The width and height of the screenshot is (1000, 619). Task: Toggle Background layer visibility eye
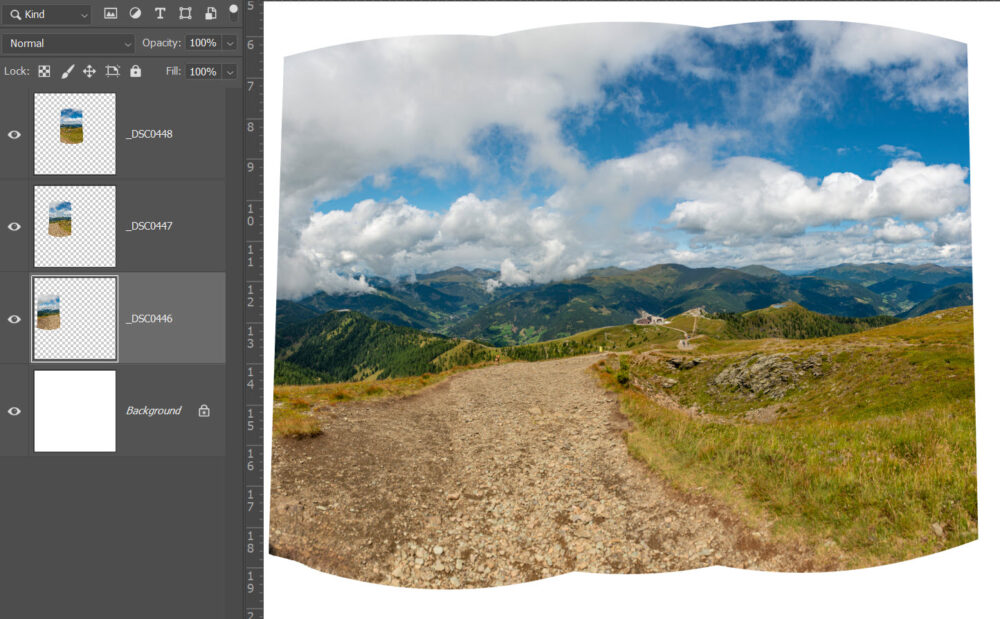pyautogui.click(x=14, y=411)
